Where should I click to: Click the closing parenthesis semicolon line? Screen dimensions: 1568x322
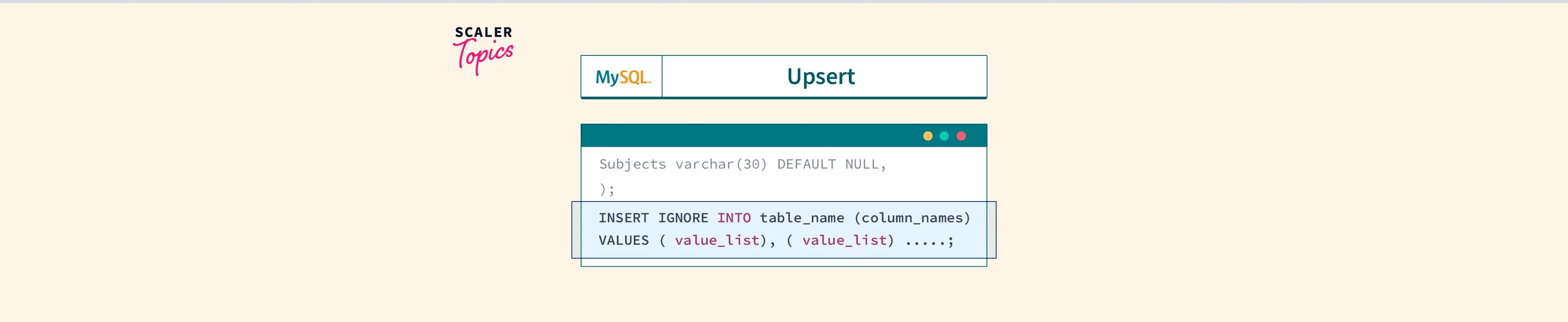pyautogui.click(x=607, y=189)
